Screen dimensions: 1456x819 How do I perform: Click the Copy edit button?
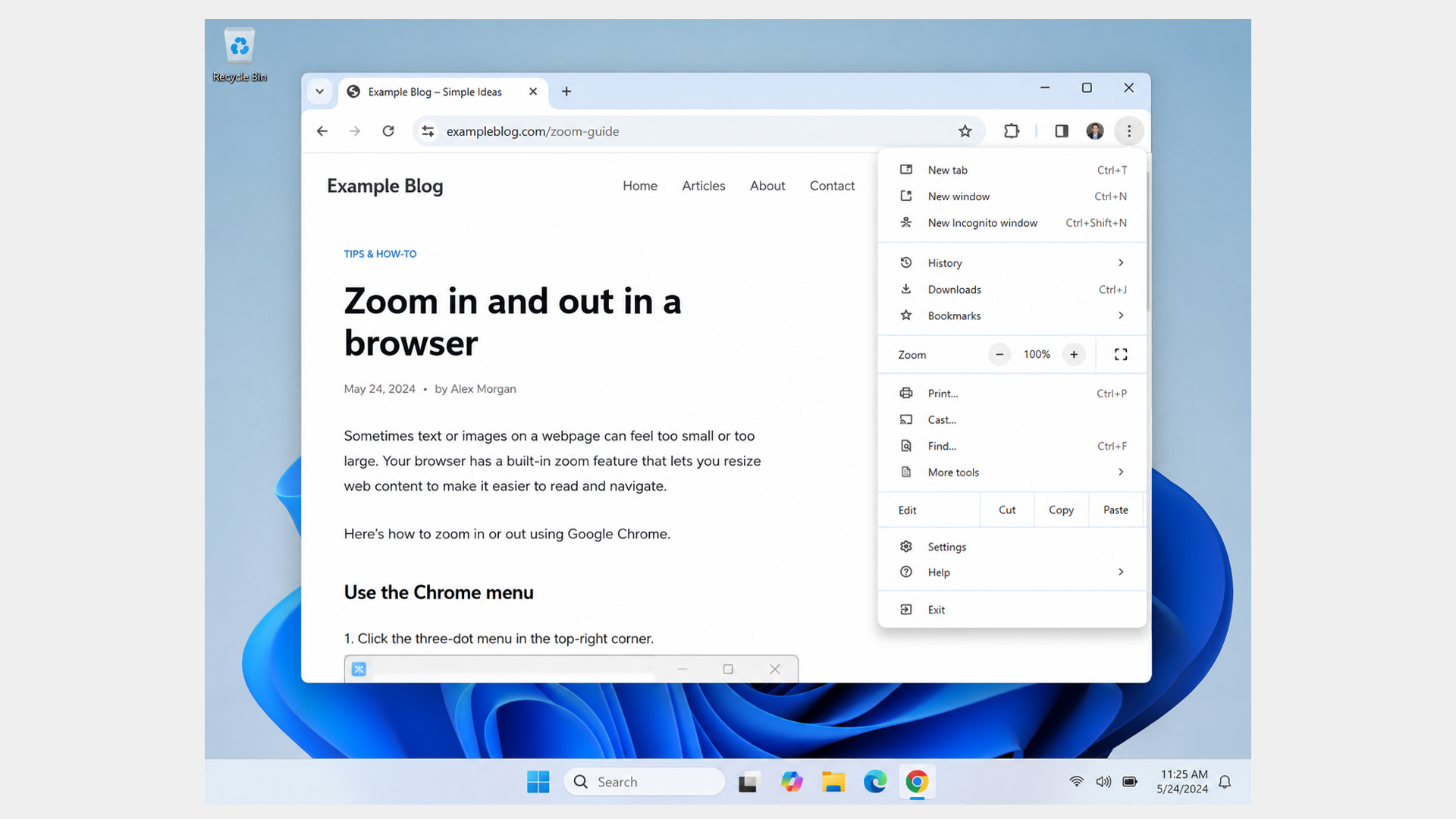click(x=1061, y=510)
